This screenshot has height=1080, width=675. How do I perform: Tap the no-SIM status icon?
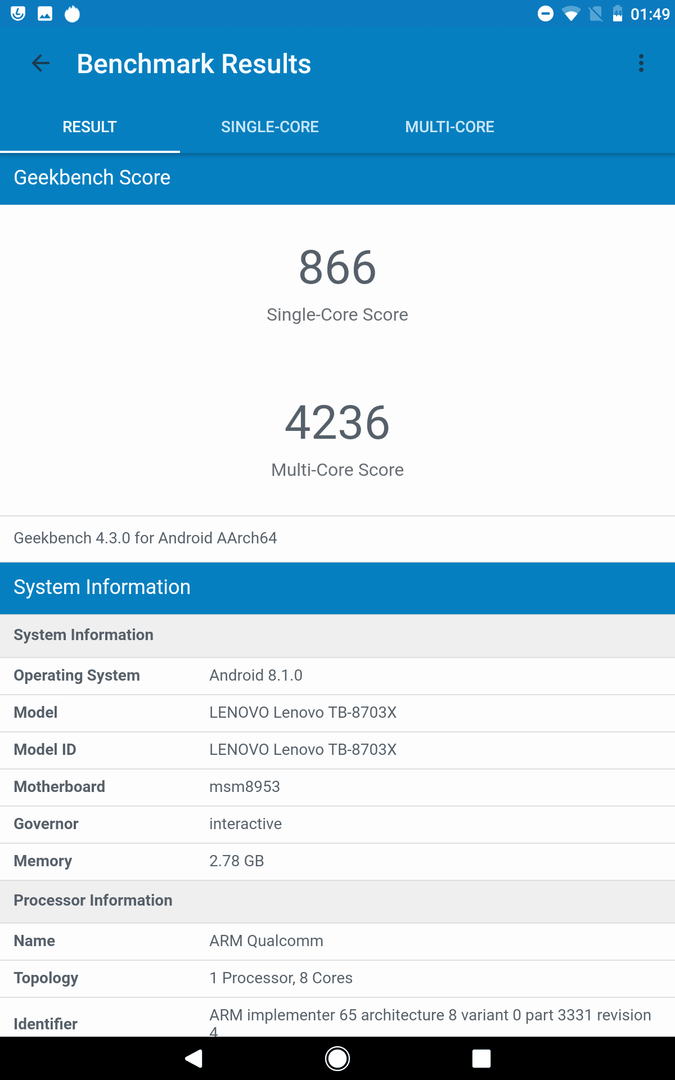[x=596, y=14]
